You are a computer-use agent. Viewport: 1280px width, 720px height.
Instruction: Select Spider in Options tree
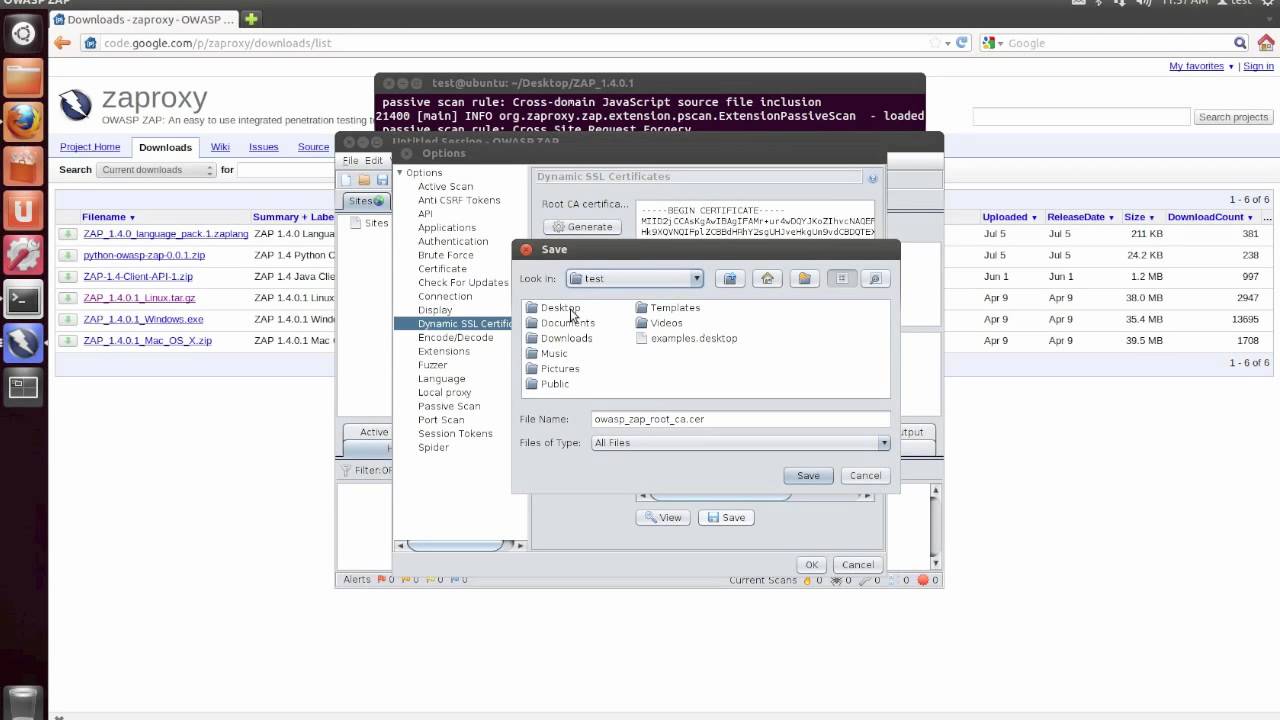[x=433, y=447]
